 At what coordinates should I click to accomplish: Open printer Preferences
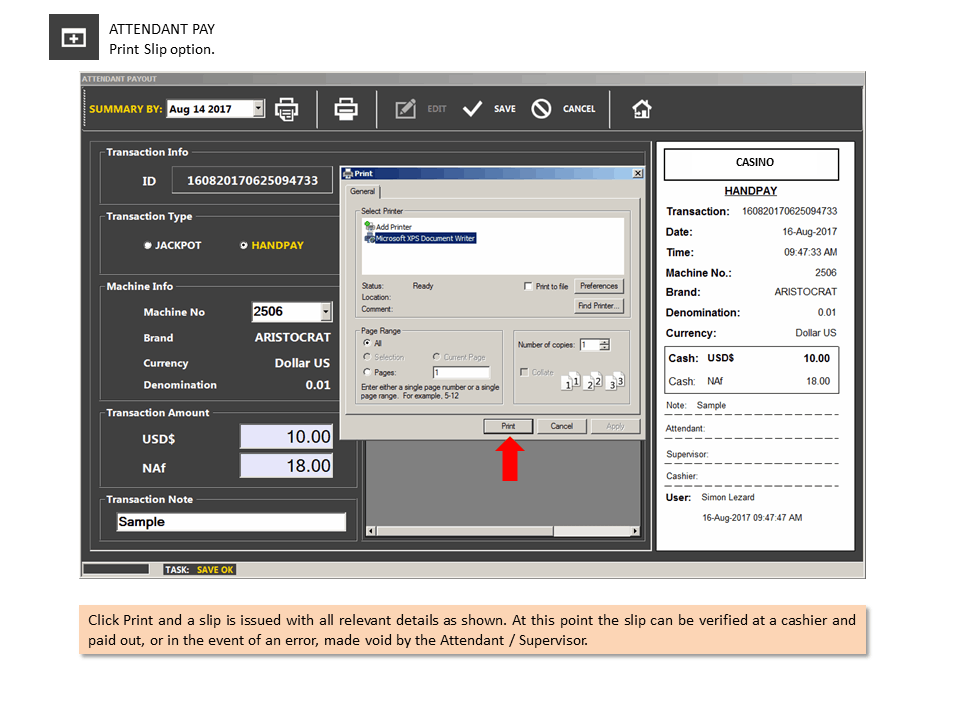pyautogui.click(x=599, y=286)
